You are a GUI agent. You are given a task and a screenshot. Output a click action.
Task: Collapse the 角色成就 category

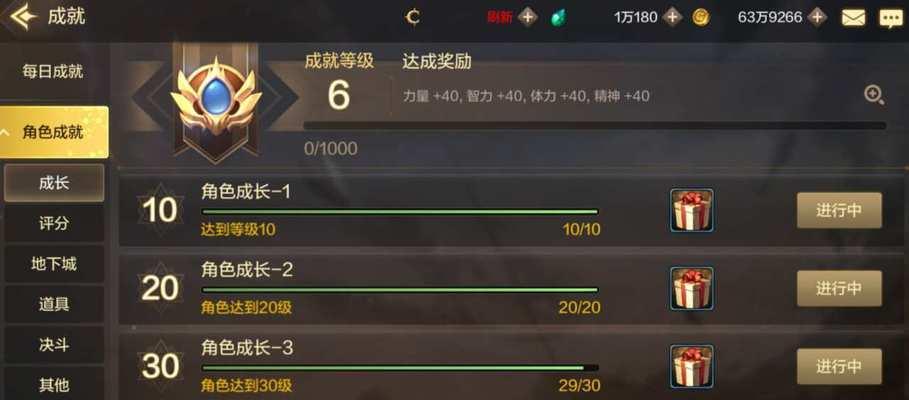click(x=54, y=132)
